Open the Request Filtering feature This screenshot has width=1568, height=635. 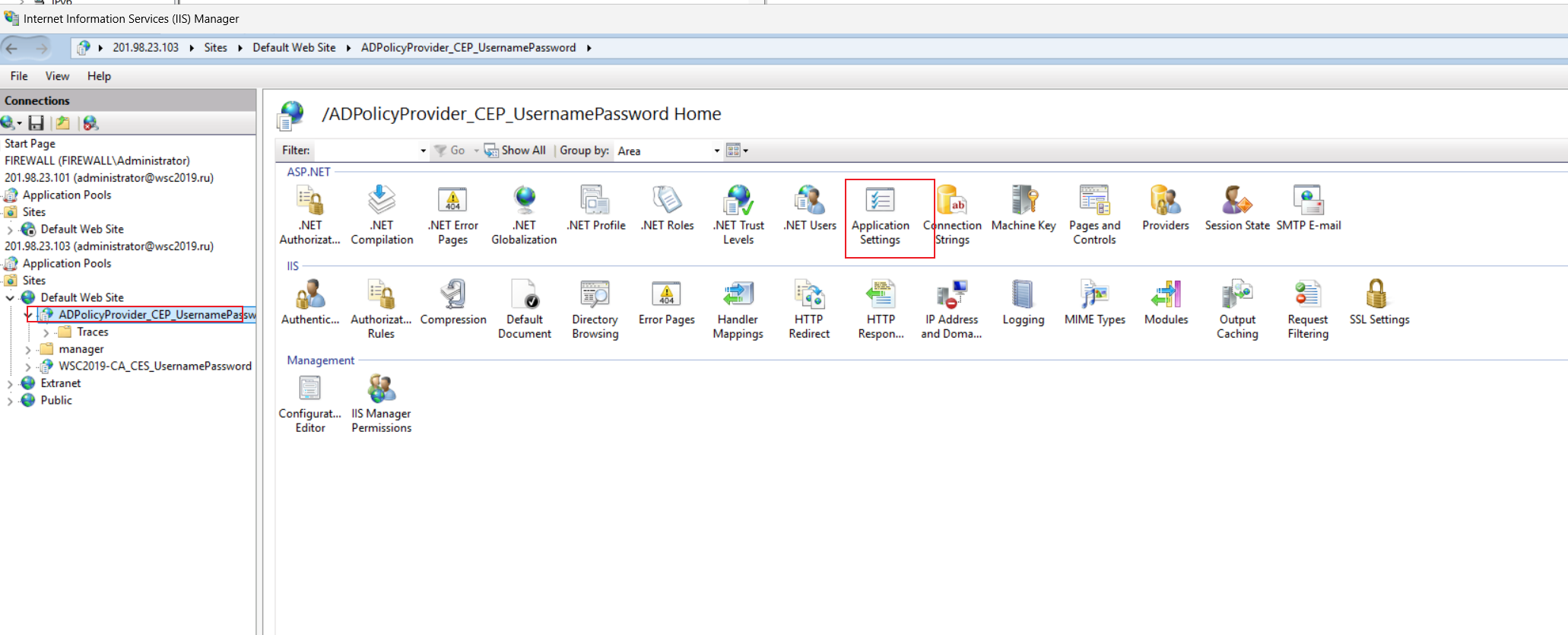[1308, 310]
